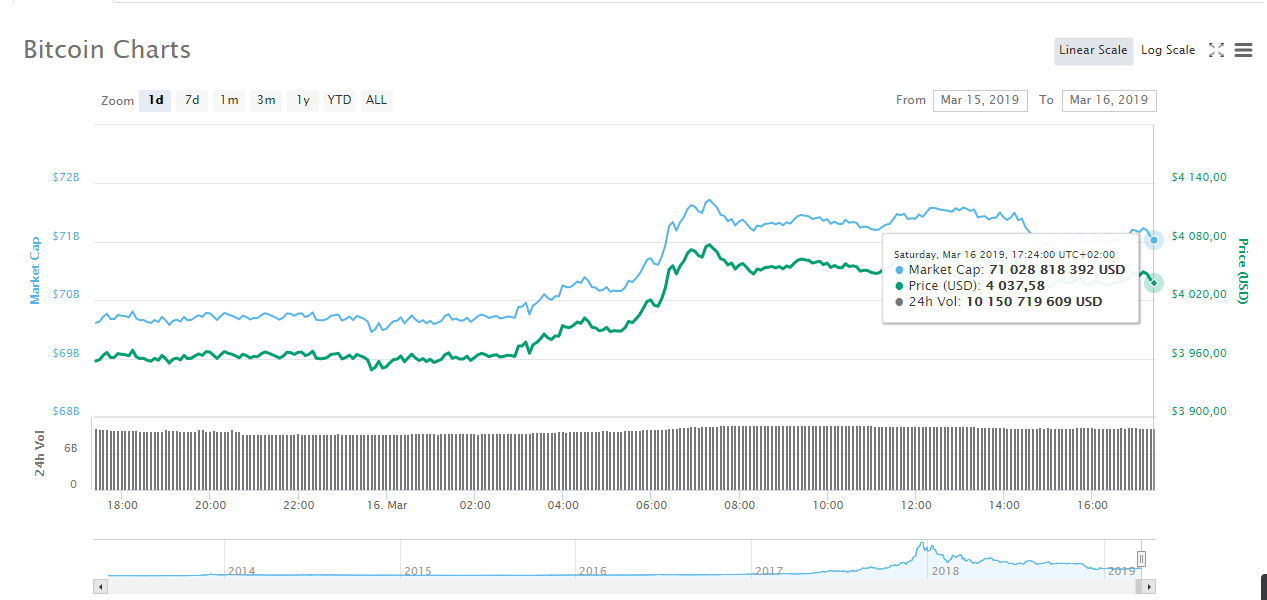
Task: Click the $3 960,00 price axis label
Action: (x=1198, y=353)
